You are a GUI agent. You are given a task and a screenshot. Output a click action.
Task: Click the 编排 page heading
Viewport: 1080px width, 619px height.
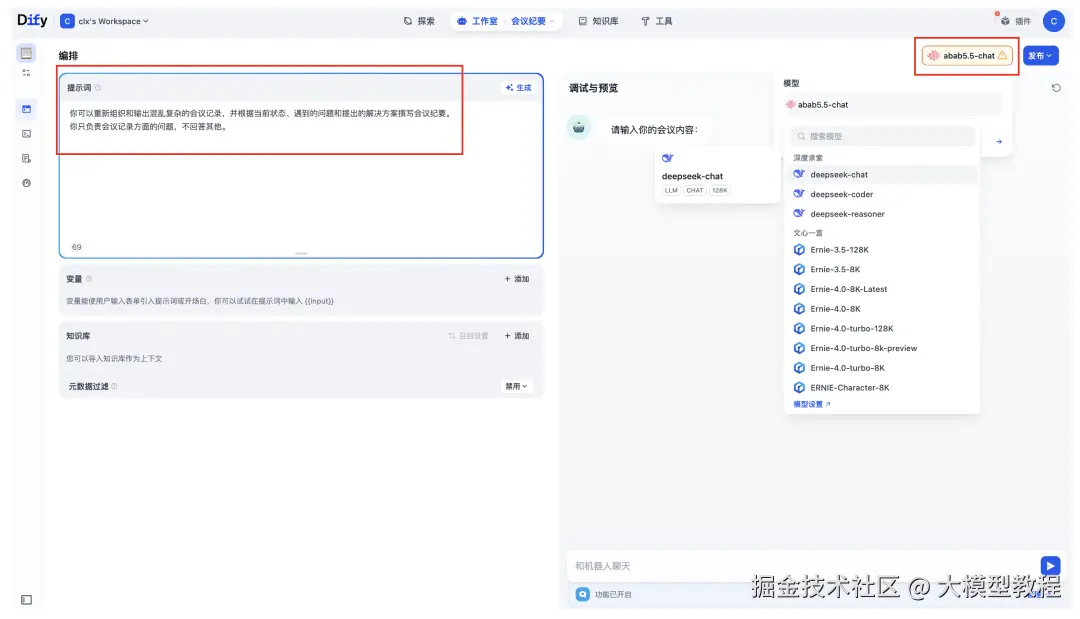click(x=68, y=56)
